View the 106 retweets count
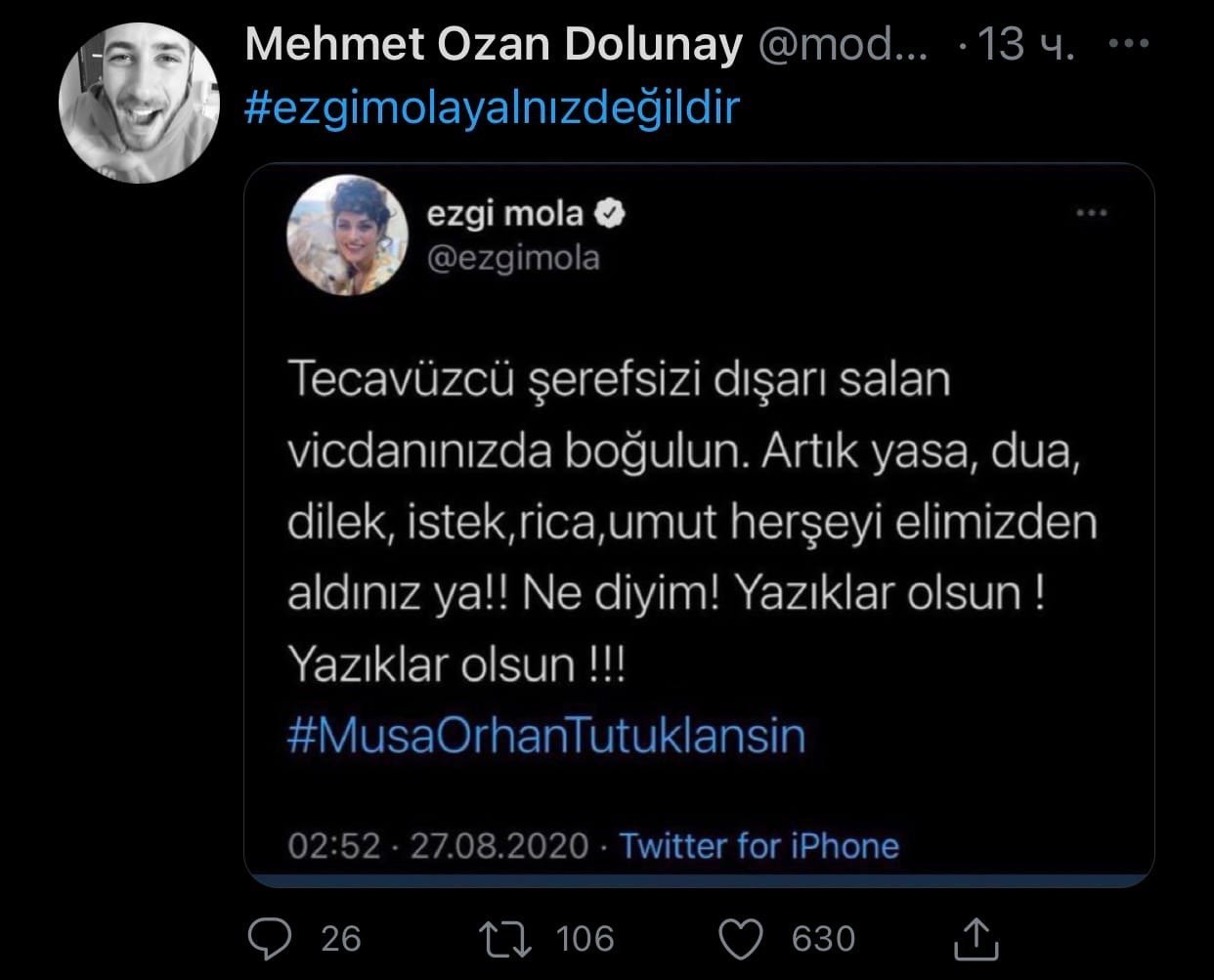 pos(585,938)
